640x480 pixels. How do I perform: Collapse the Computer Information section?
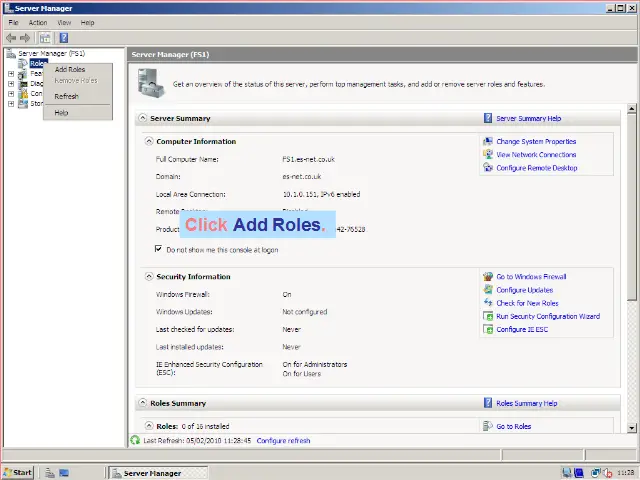point(149,141)
